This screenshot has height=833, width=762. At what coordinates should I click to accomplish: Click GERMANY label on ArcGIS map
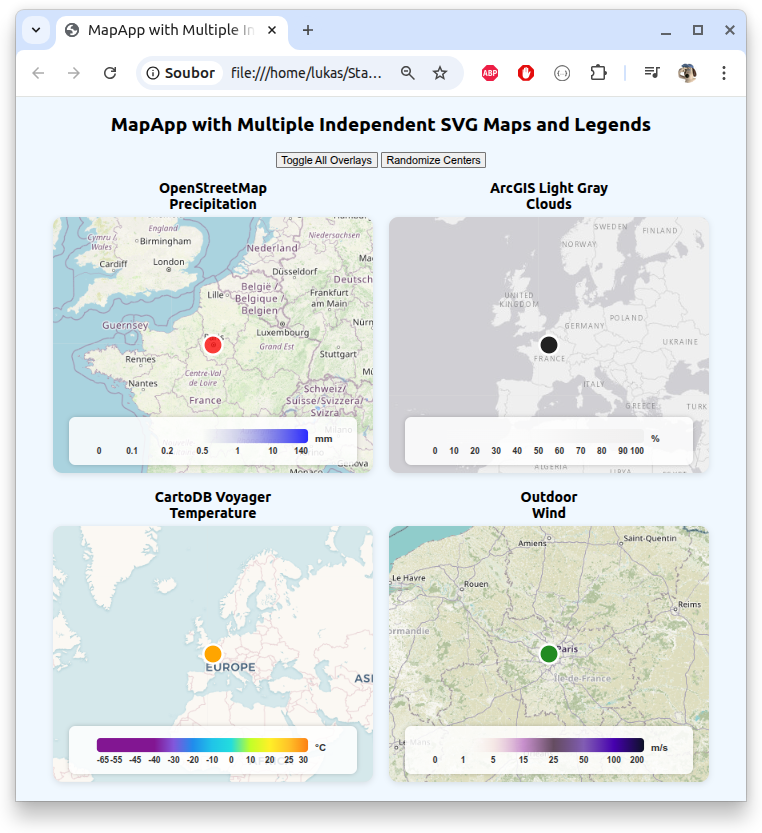[585, 326]
